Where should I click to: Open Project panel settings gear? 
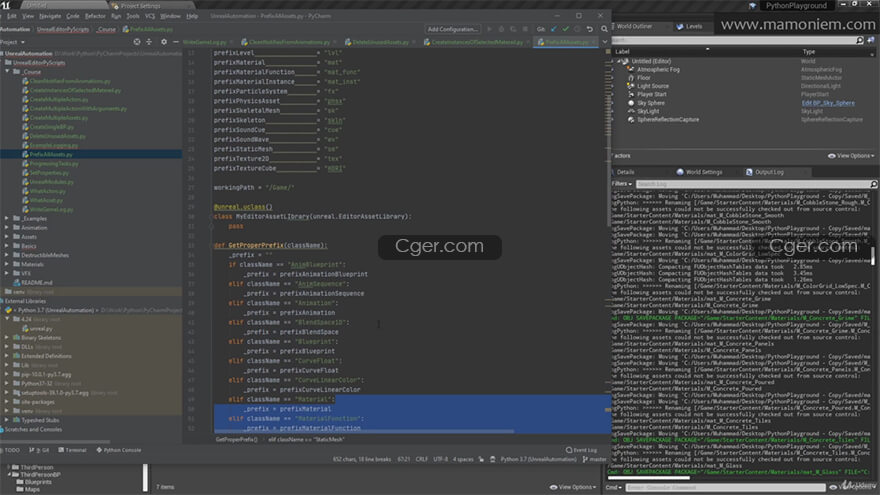(x=164, y=42)
